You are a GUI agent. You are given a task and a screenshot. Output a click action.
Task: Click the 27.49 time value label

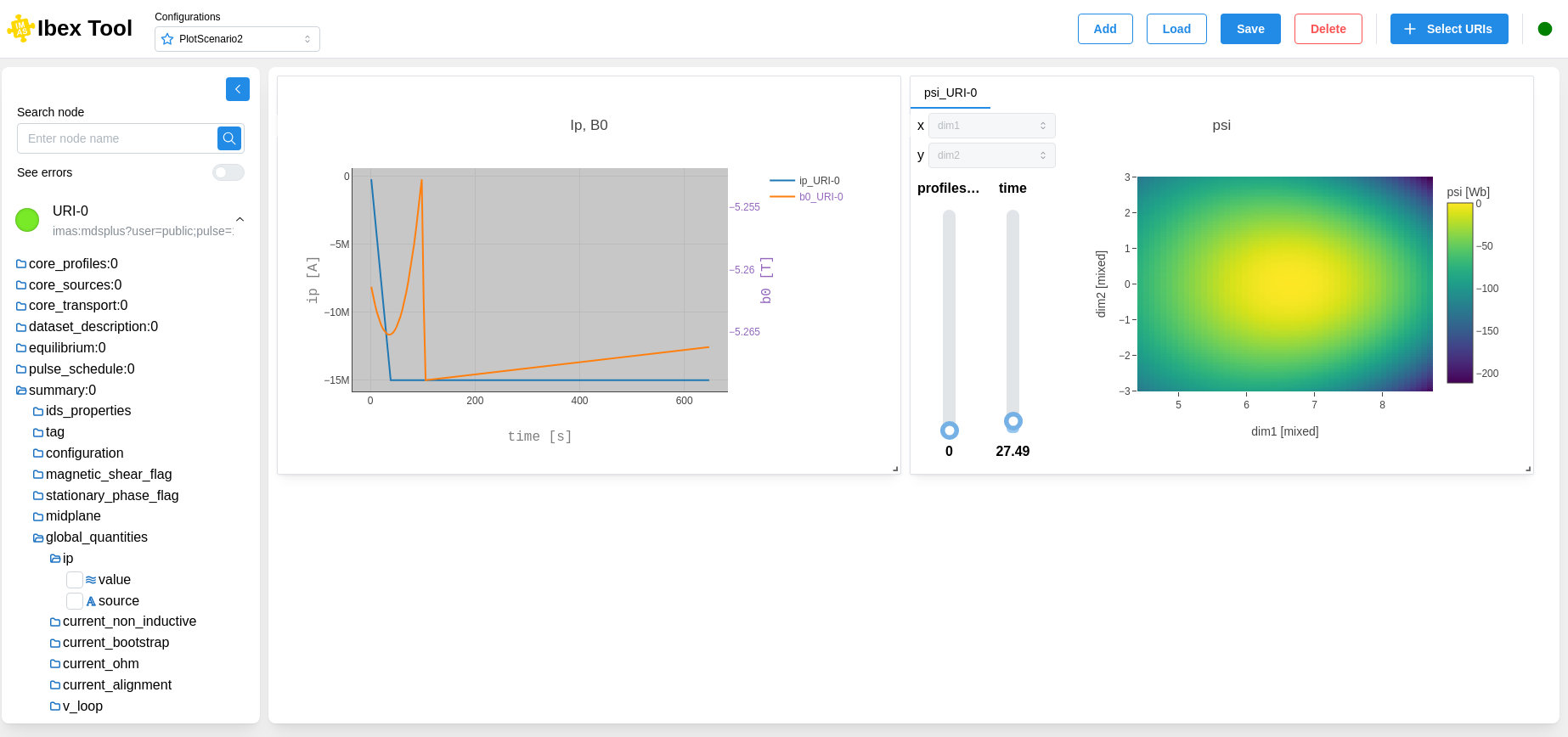(1012, 452)
